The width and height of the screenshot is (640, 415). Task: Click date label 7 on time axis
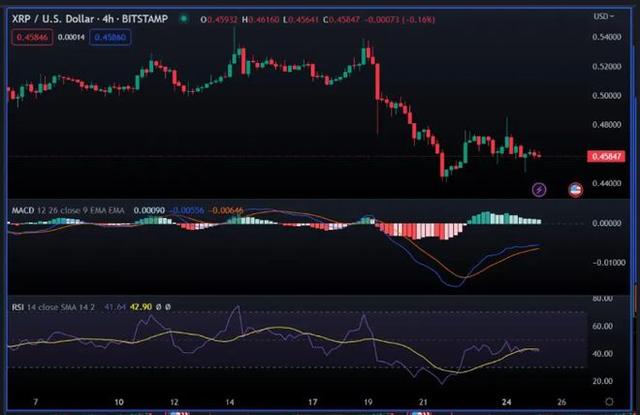(x=36, y=402)
